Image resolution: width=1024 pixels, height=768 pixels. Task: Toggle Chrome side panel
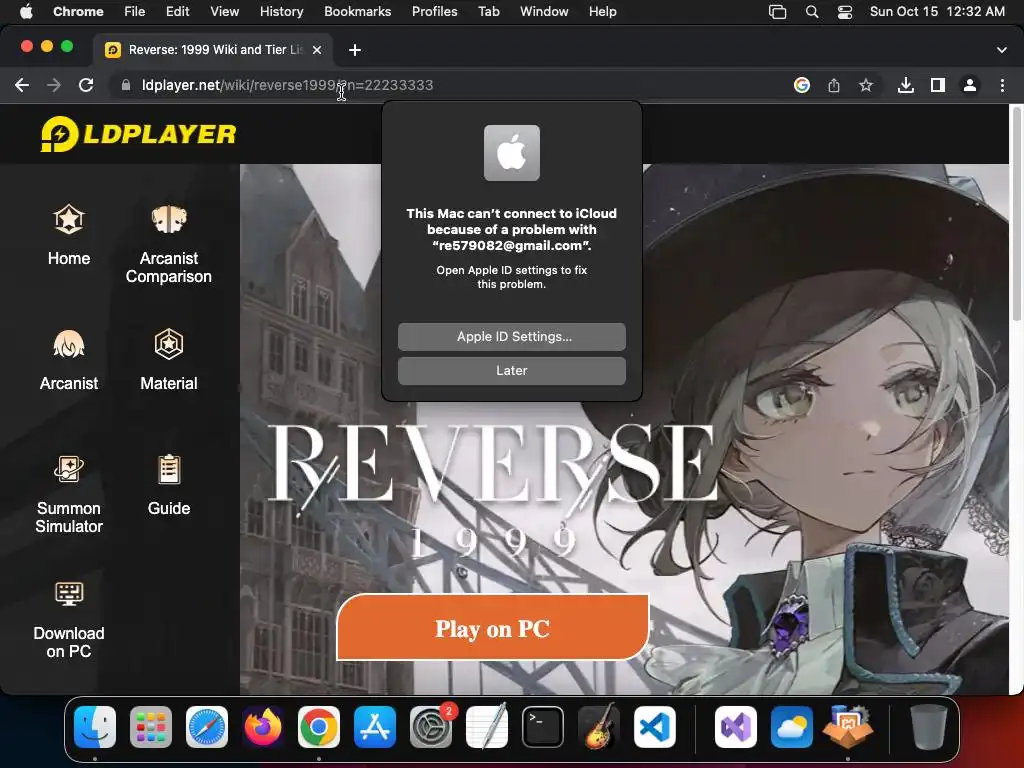point(938,85)
